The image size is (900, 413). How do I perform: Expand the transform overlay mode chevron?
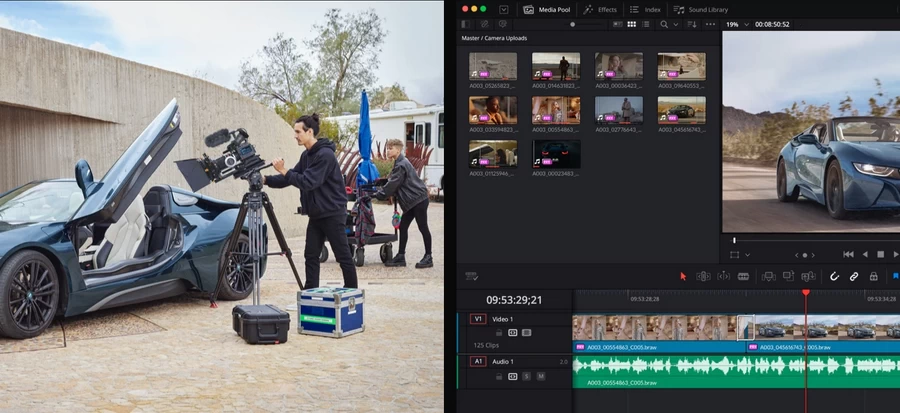click(747, 255)
